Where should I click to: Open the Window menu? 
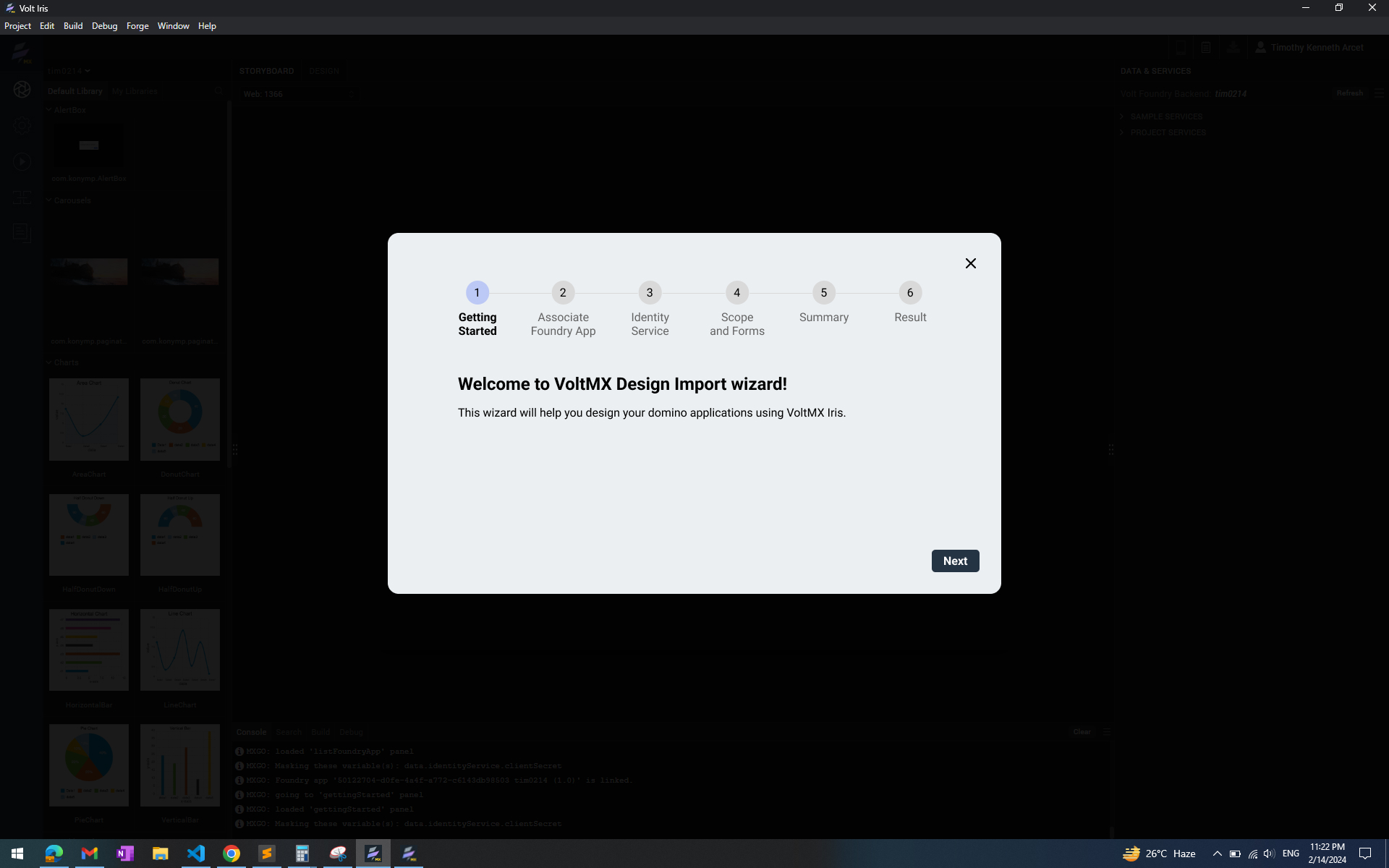(173, 26)
